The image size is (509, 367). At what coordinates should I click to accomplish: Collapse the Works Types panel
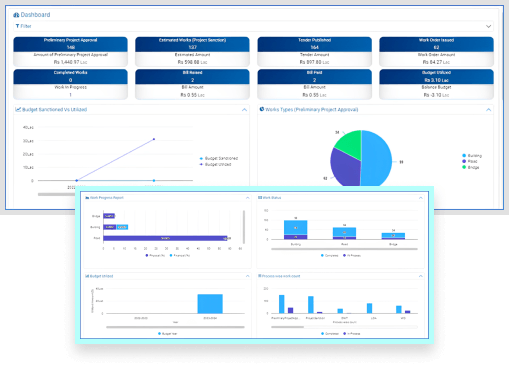click(x=488, y=110)
